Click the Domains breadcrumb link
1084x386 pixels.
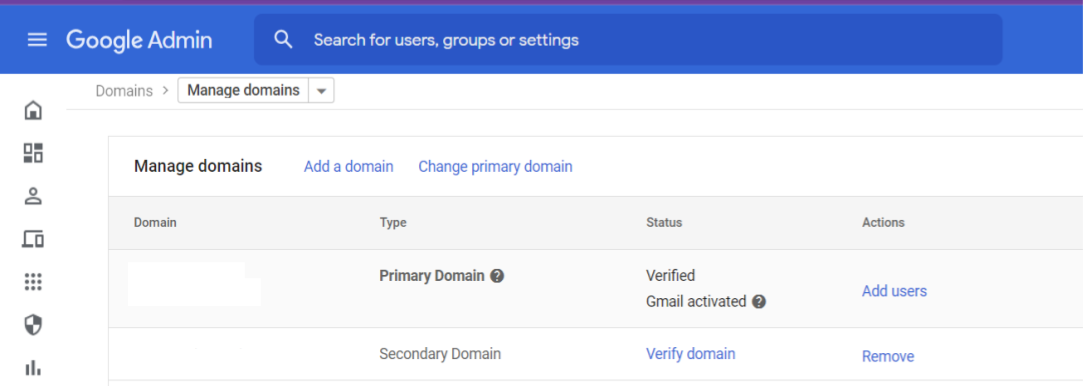(124, 91)
